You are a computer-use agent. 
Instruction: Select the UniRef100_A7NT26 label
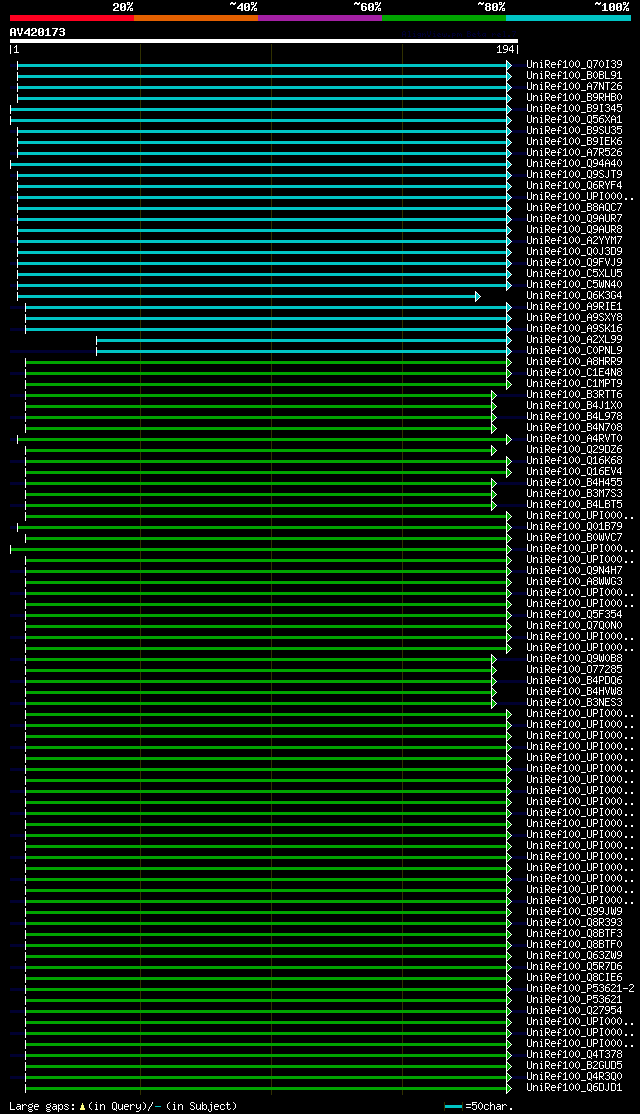(574, 87)
